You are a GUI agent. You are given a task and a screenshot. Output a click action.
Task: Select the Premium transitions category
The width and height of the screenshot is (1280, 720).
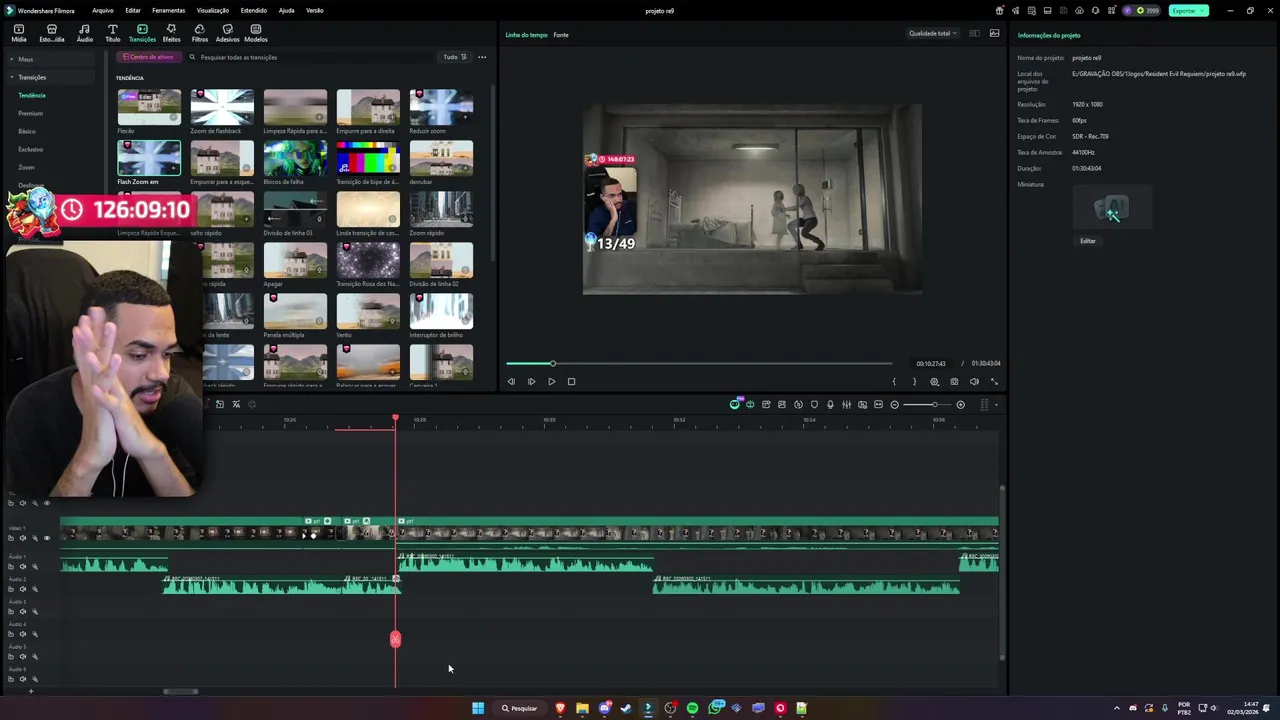pyautogui.click(x=30, y=113)
